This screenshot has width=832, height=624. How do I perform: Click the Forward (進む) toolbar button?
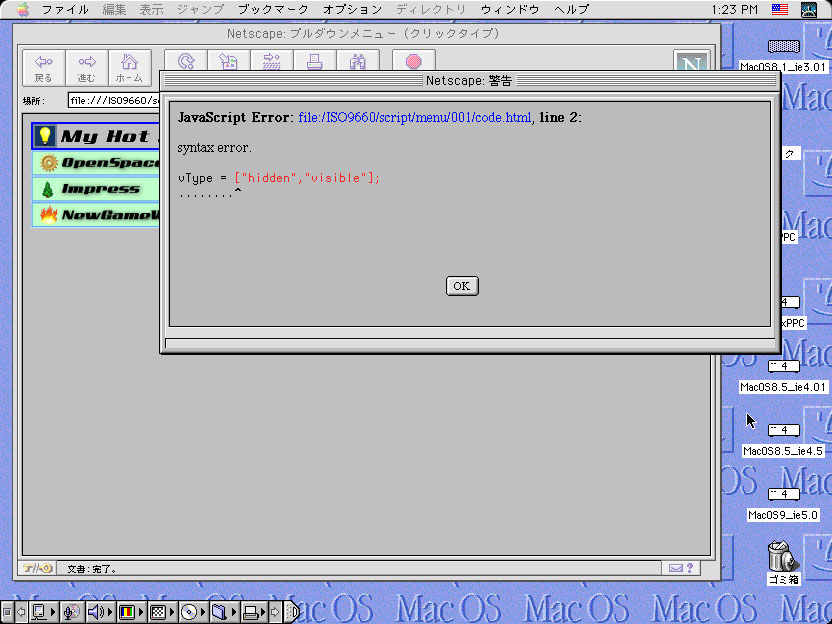[87, 68]
